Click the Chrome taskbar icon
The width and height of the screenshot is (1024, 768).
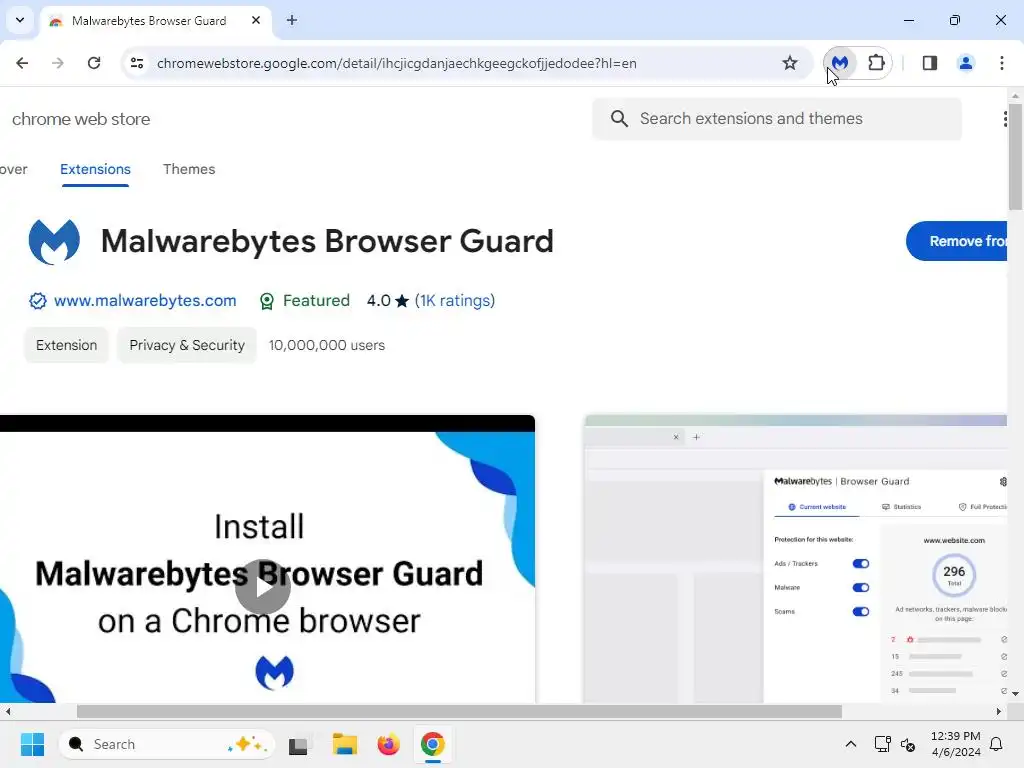click(x=432, y=744)
